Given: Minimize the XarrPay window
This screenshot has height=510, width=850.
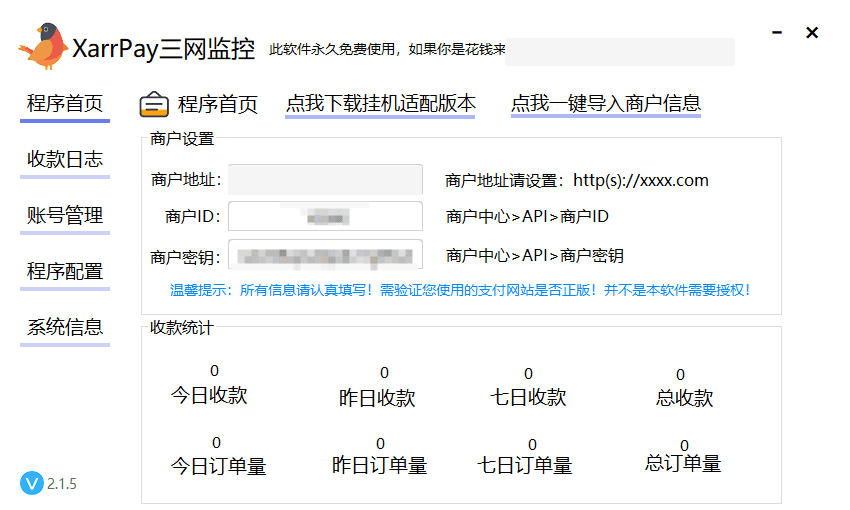Looking at the screenshot, I should [777, 33].
